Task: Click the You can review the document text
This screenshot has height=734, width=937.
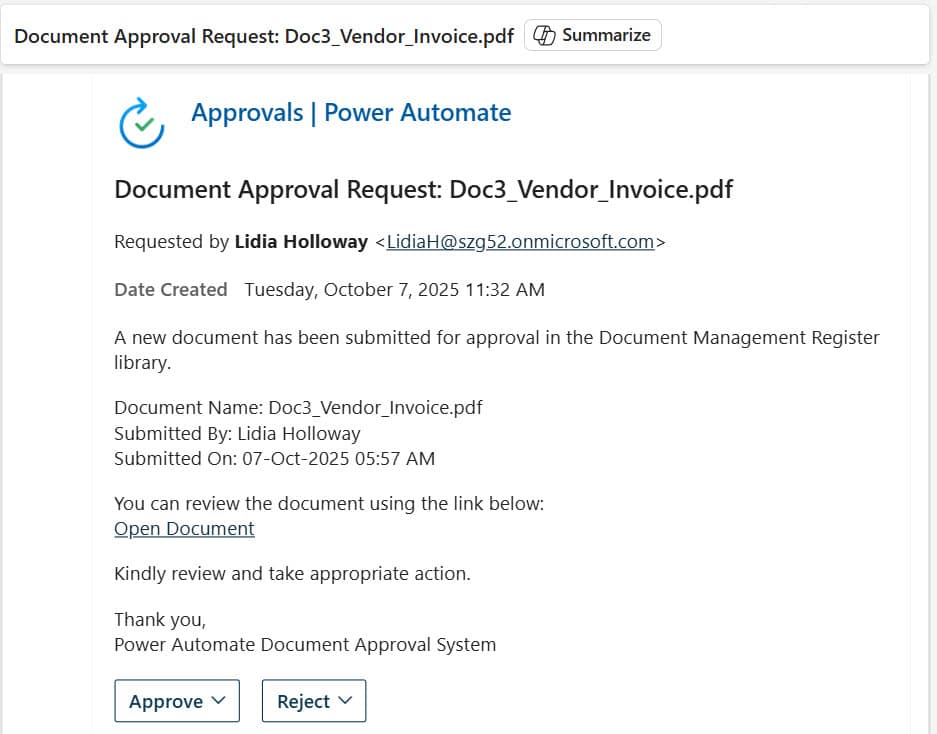Action: click(329, 504)
